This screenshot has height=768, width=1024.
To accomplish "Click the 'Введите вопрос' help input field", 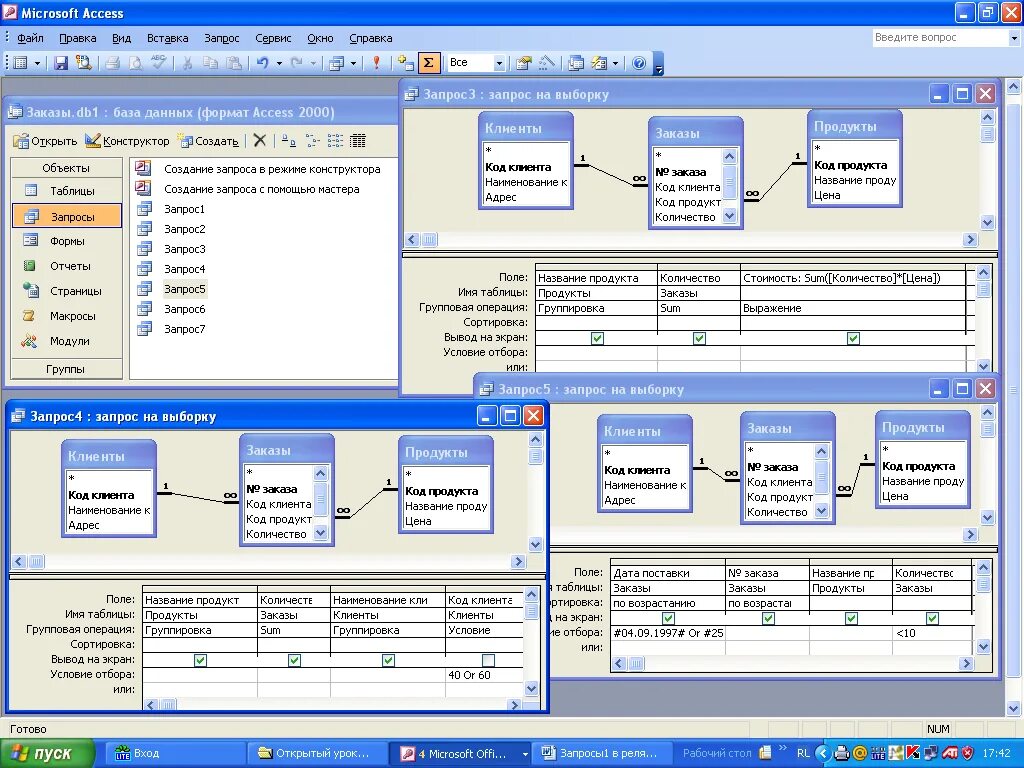I will pos(940,38).
